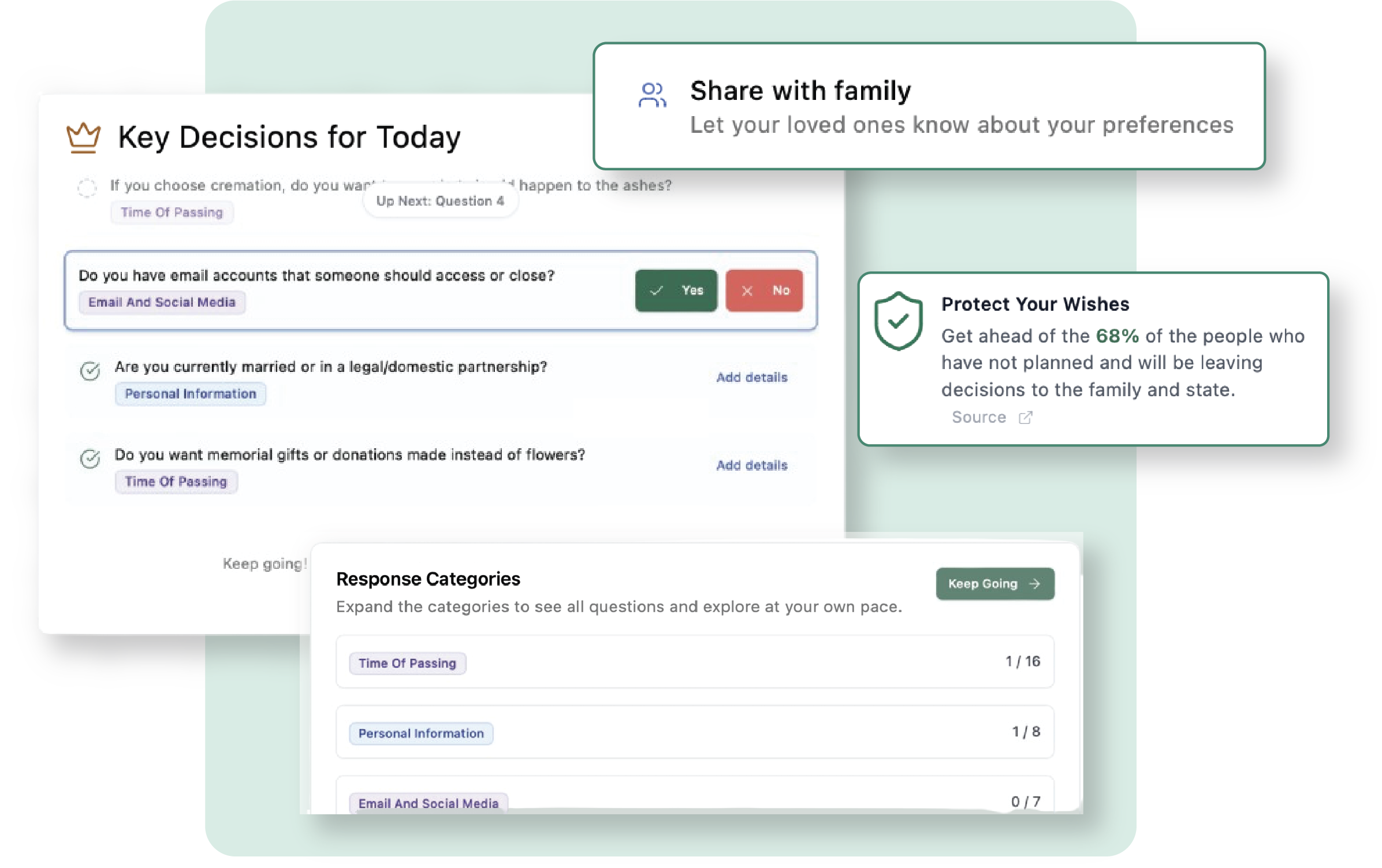Toggle the unchecked circle for cremation question
The height and width of the screenshot is (868, 1382).
tap(87, 187)
